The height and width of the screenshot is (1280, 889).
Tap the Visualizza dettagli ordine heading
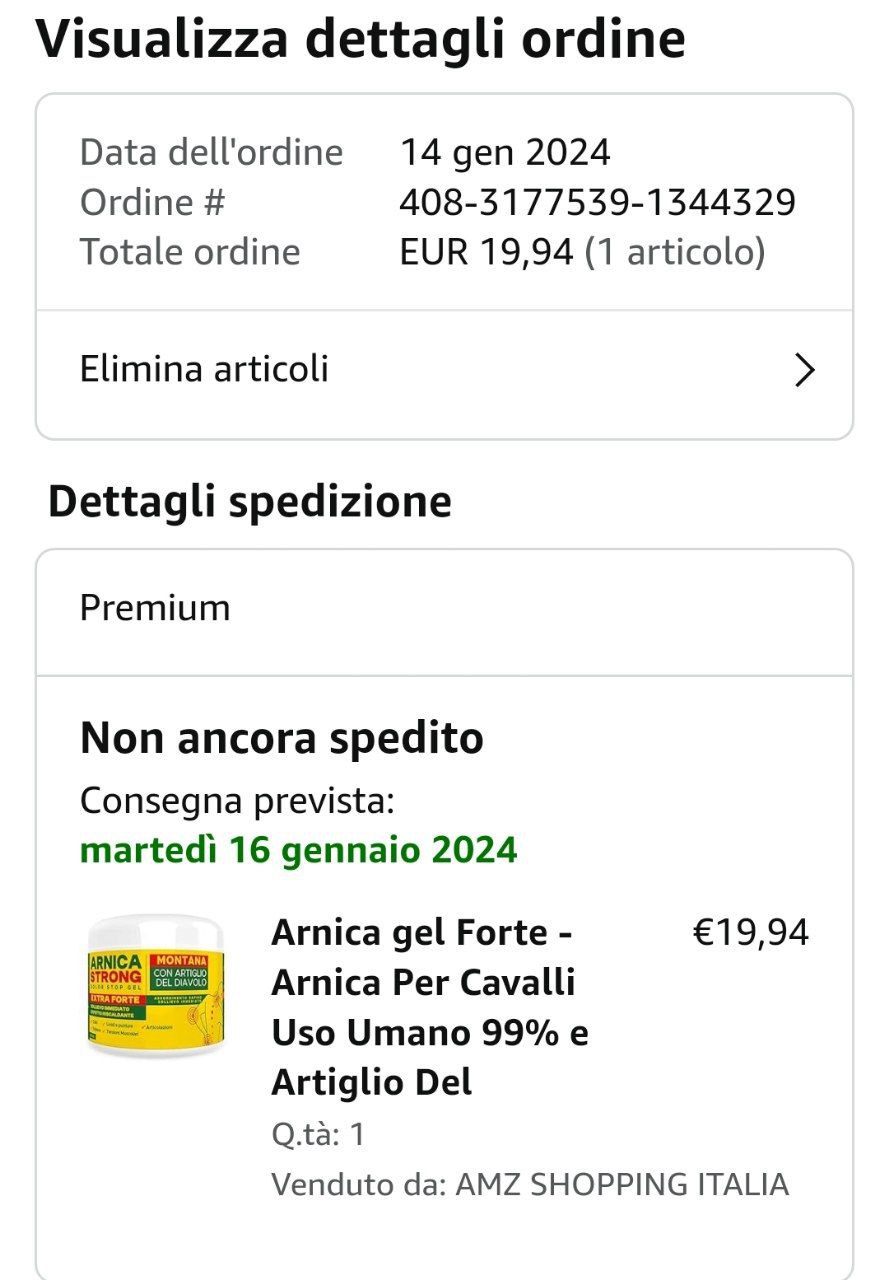pos(360,40)
